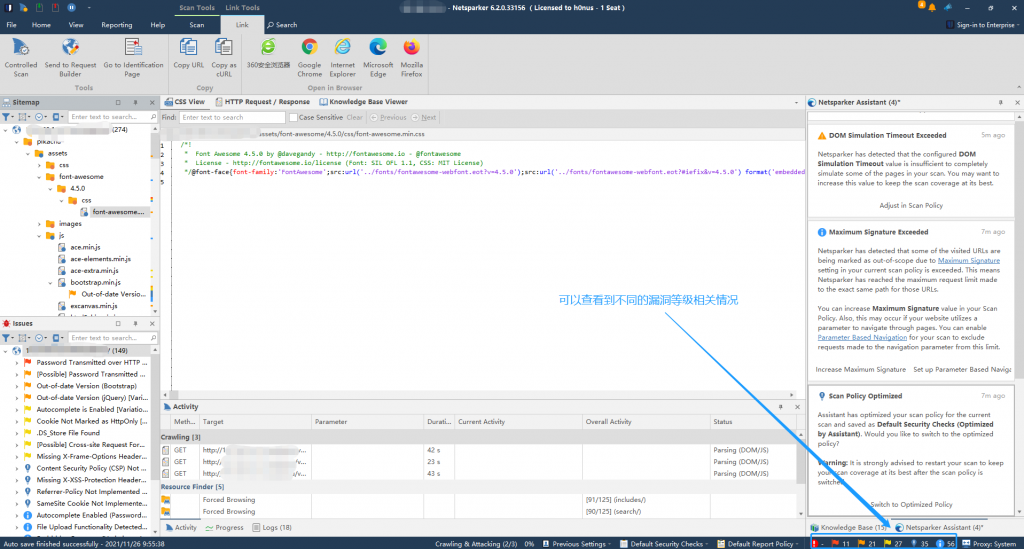Click the Copy as cURL icon
The image size is (1024, 549).
coord(223,48)
